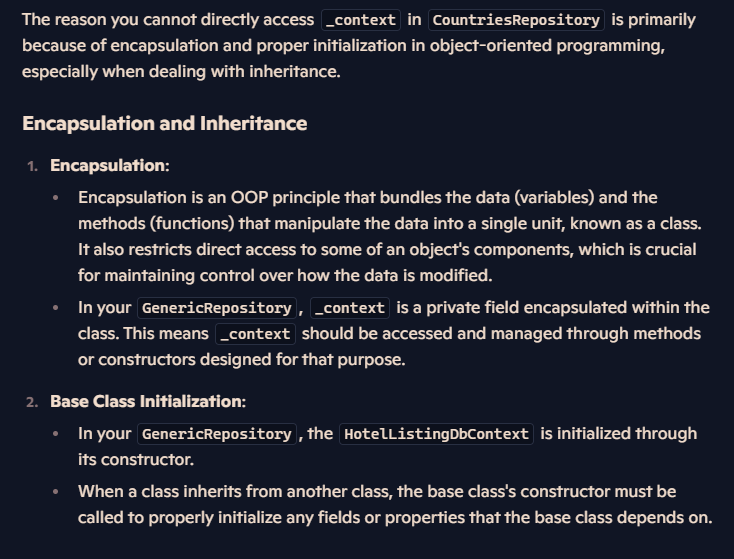Click the number 1. list marker
Viewport: 734px width, 559px height.
[32, 166]
